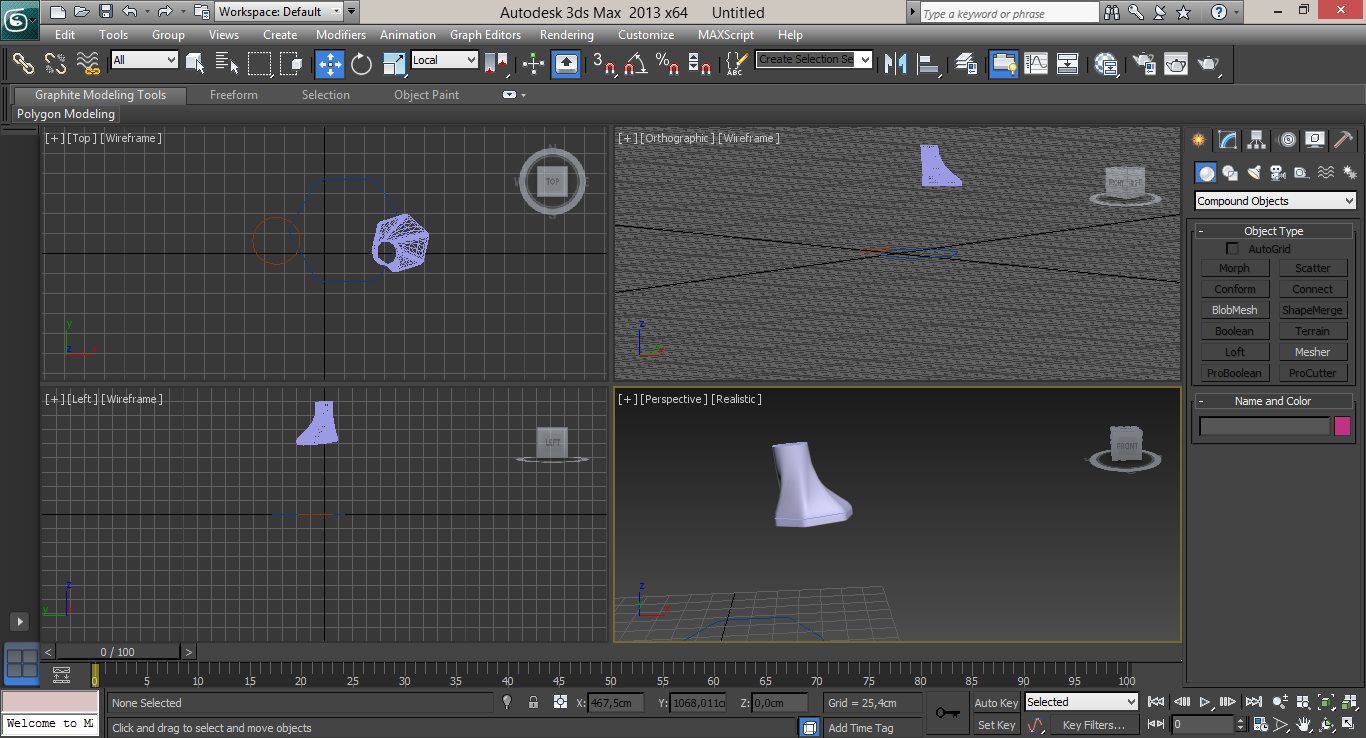The height and width of the screenshot is (738, 1366).
Task: Click the magenta object color swatch
Action: (1342, 426)
